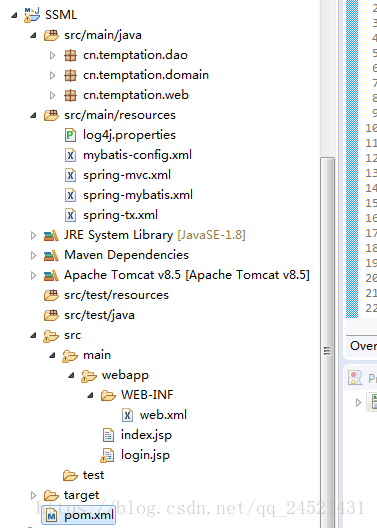Expand the node in the lower-right panel
This screenshot has width=377, height=528.
coord(358,402)
